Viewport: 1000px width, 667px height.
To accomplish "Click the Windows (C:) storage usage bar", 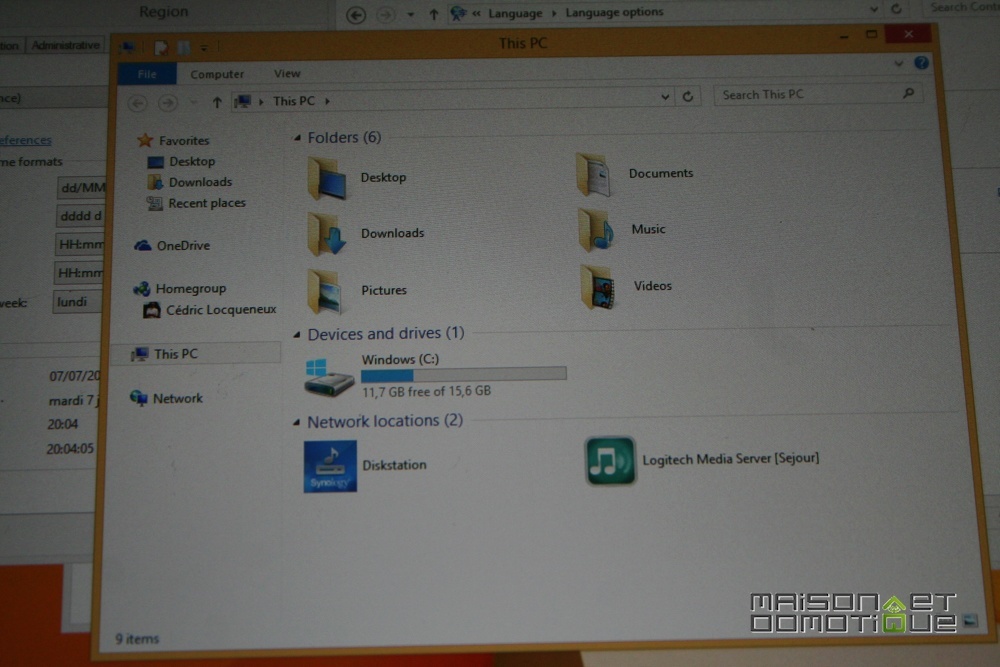I will click(464, 374).
